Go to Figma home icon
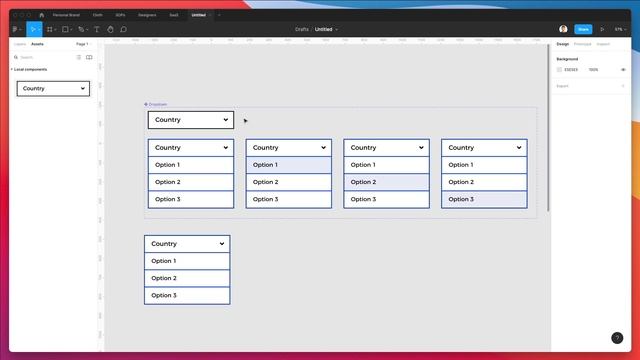The width and height of the screenshot is (640, 360). click(41, 15)
